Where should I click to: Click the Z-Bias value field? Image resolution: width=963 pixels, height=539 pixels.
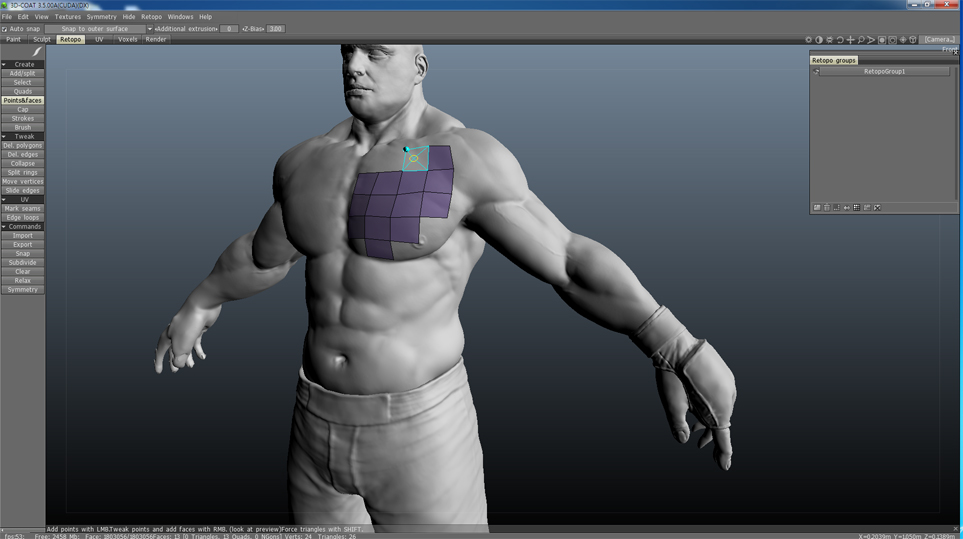pyautogui.click(x=276, y=29)
